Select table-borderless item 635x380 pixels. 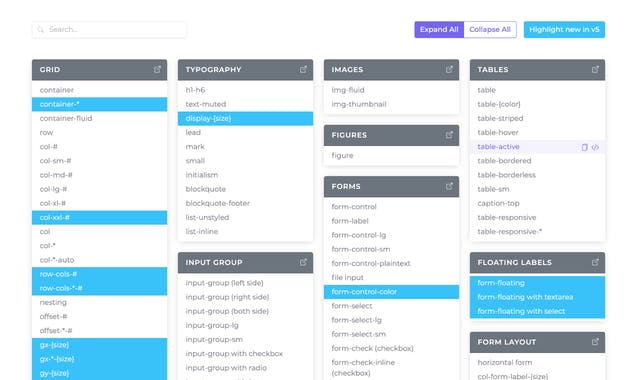pos(537,175)
